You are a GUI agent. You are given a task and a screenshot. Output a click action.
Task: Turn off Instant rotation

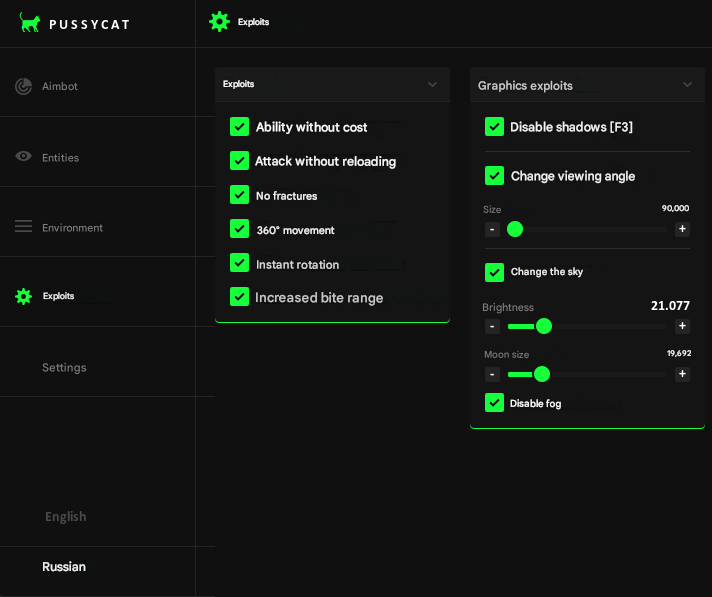point(239,263)
